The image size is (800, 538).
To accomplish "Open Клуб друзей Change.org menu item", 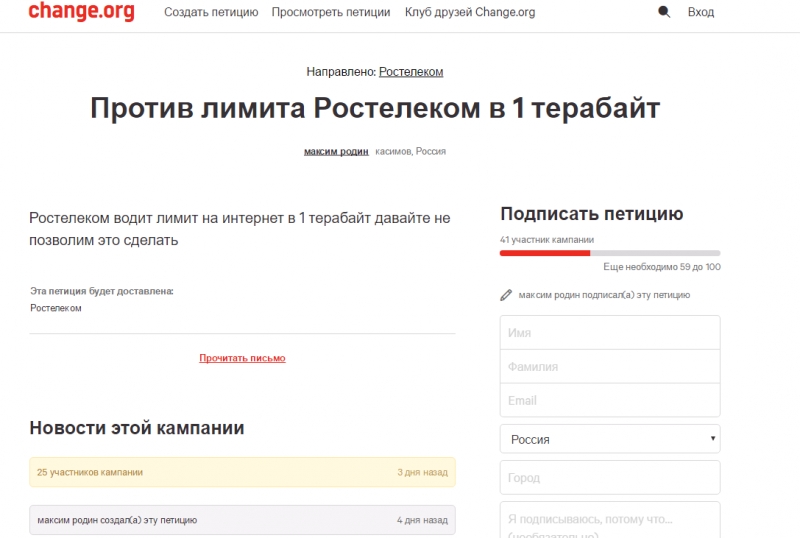I will click(x=470, y=12).
